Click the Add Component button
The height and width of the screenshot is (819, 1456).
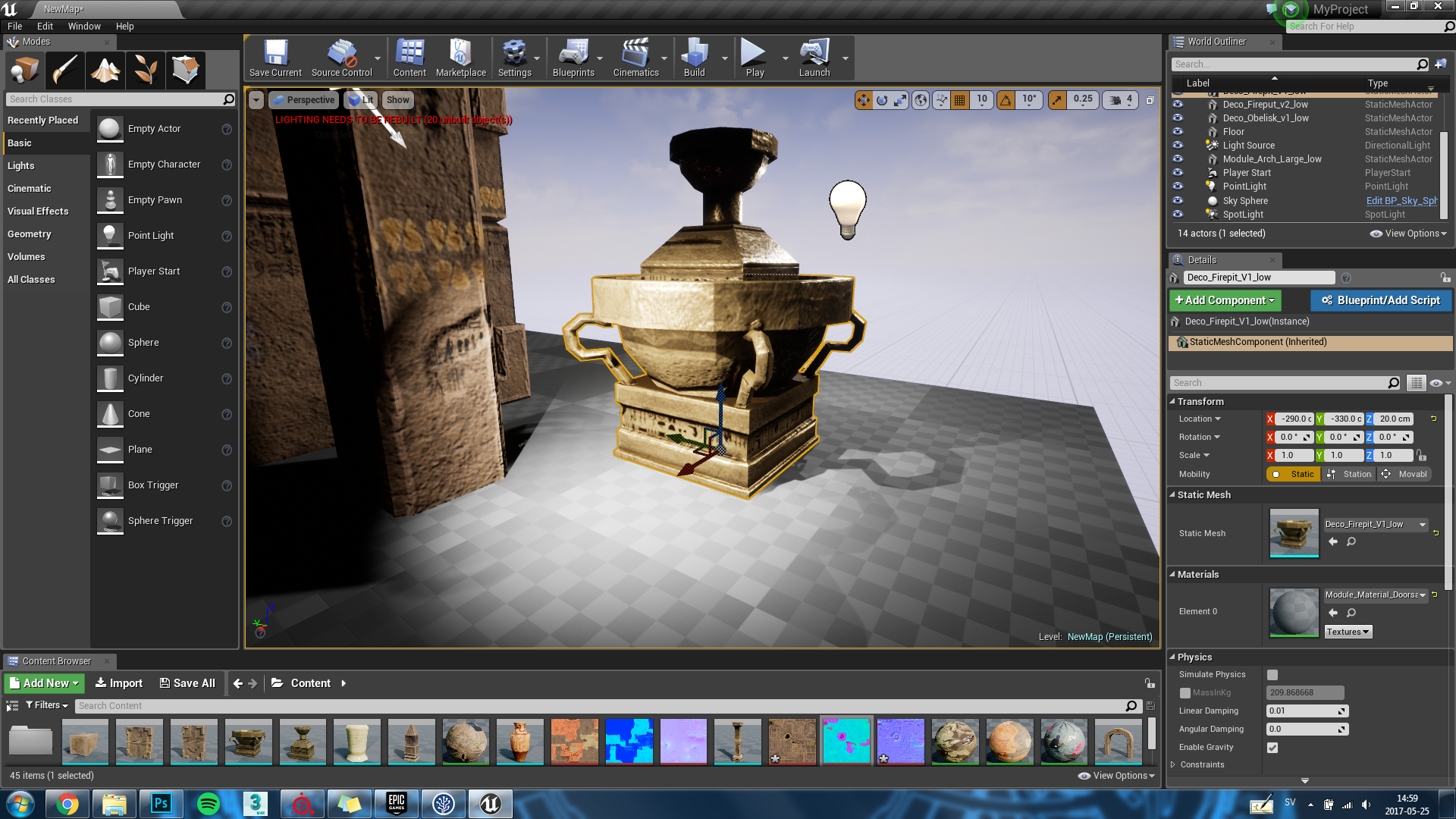(1224, 300)
